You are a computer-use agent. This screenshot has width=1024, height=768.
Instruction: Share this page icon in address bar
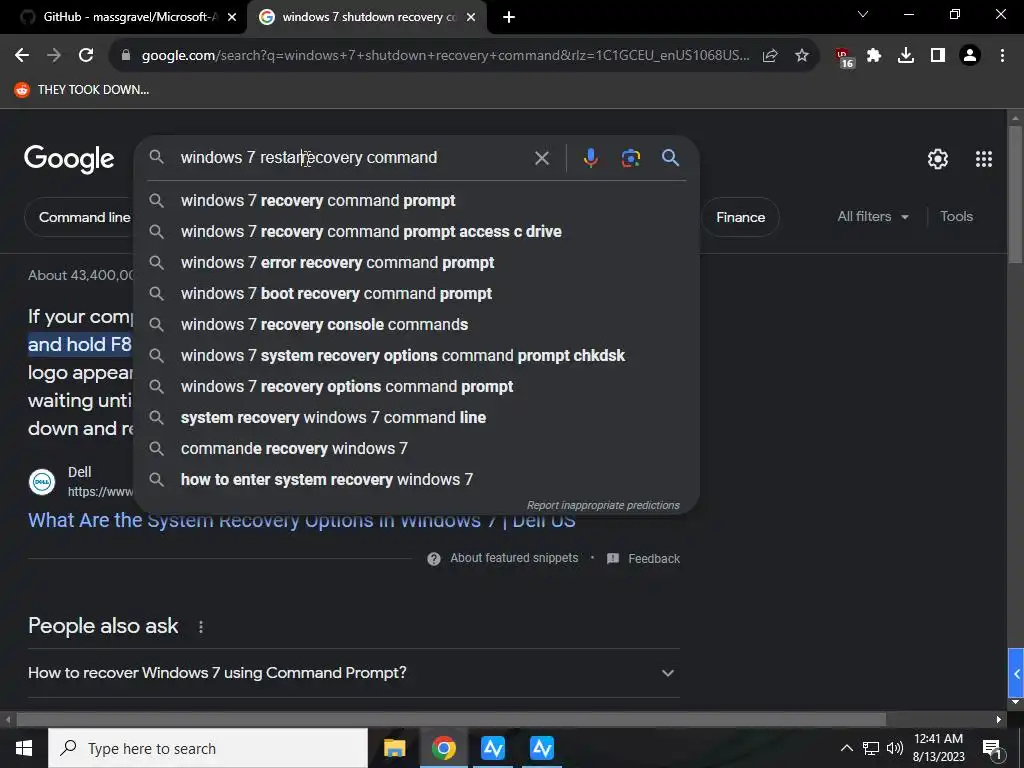(x=770, y=56)
